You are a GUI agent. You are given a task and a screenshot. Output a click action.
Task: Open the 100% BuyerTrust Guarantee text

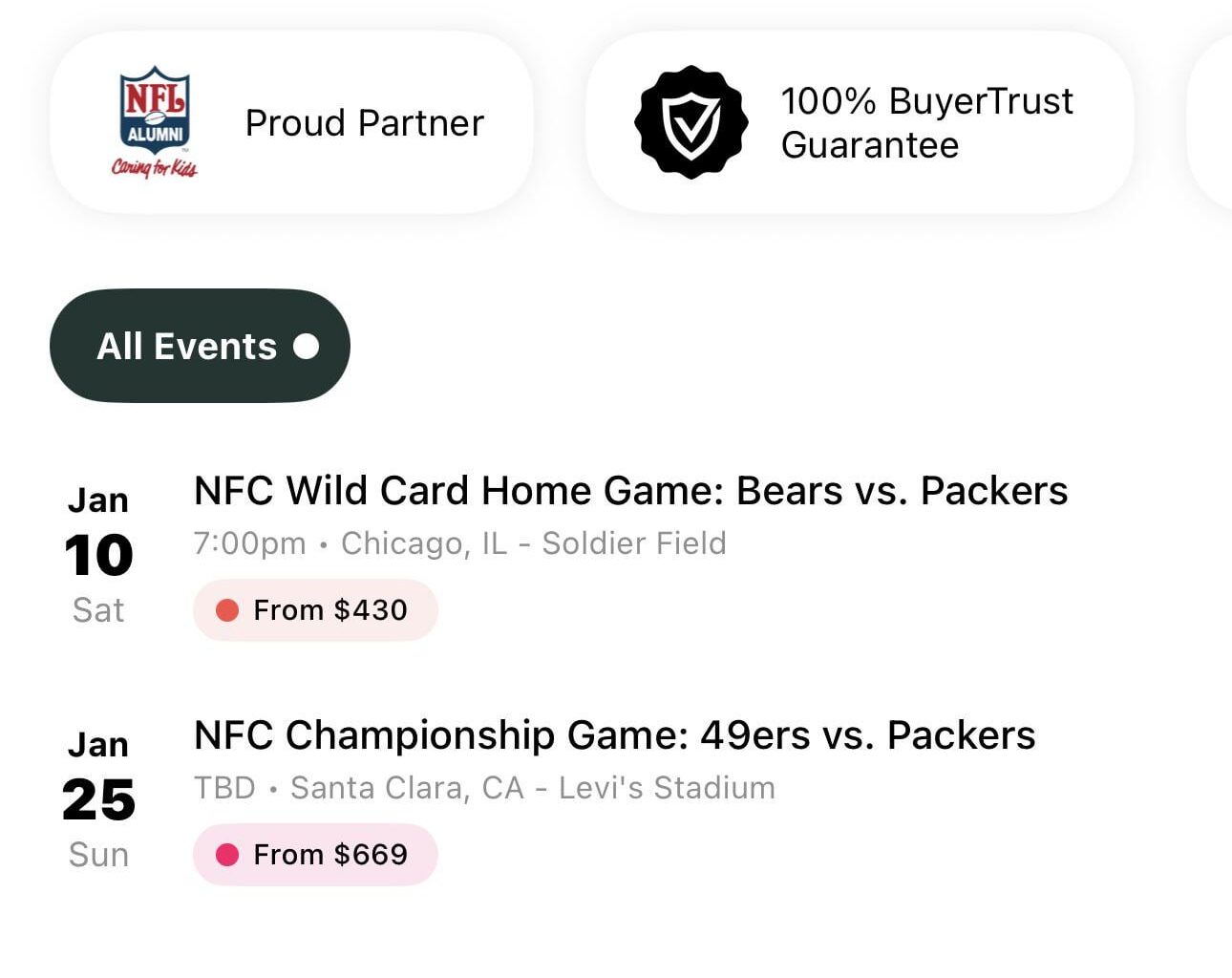pos(926,123)
